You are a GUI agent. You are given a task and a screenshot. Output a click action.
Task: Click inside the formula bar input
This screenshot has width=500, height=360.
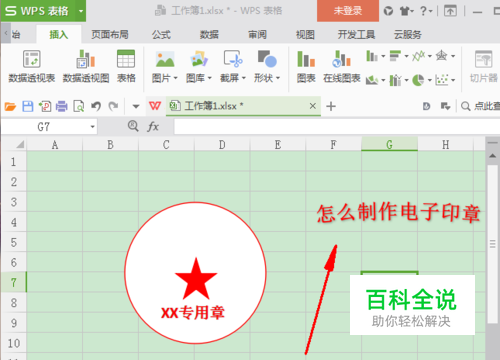337,127
